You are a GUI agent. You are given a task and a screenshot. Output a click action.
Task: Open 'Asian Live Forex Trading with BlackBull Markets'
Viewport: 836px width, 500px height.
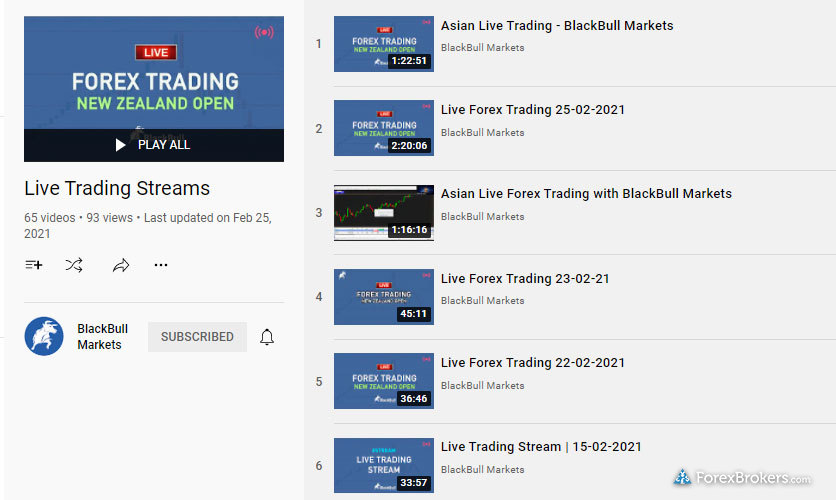point(586,193)
